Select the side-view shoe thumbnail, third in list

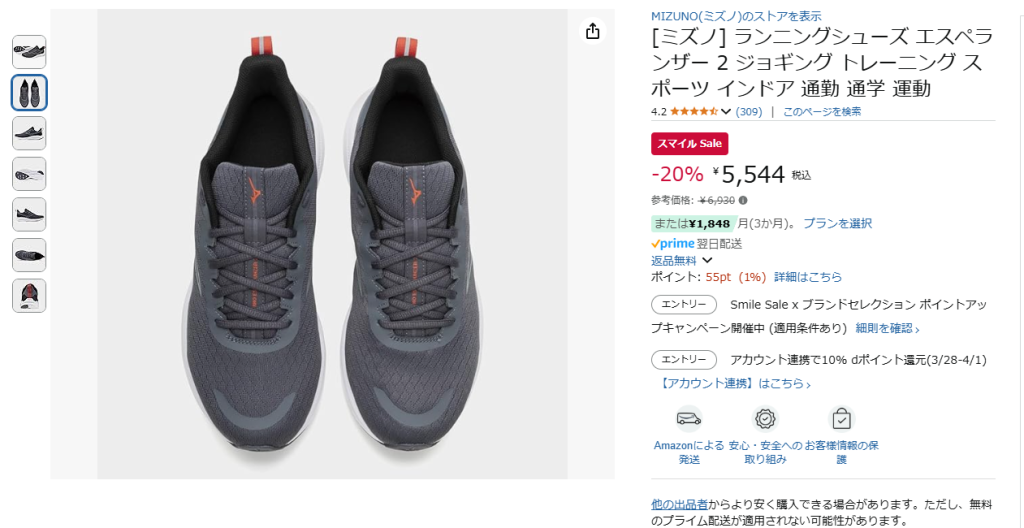(29, 133)
